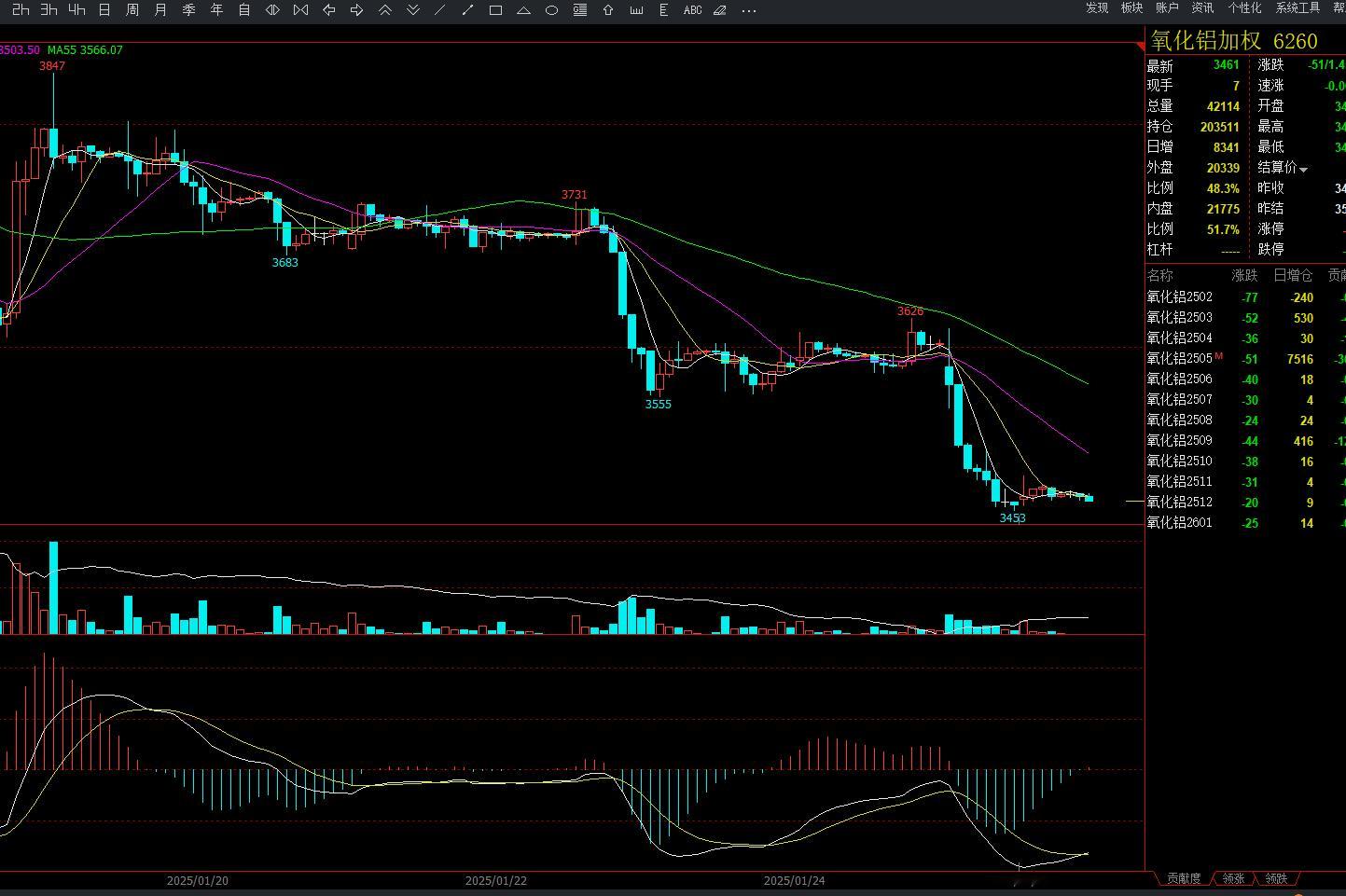Open more drawing tools (three dots)
The width and height of the screenshot is (1346, 896).
click(x=748, y=10)
